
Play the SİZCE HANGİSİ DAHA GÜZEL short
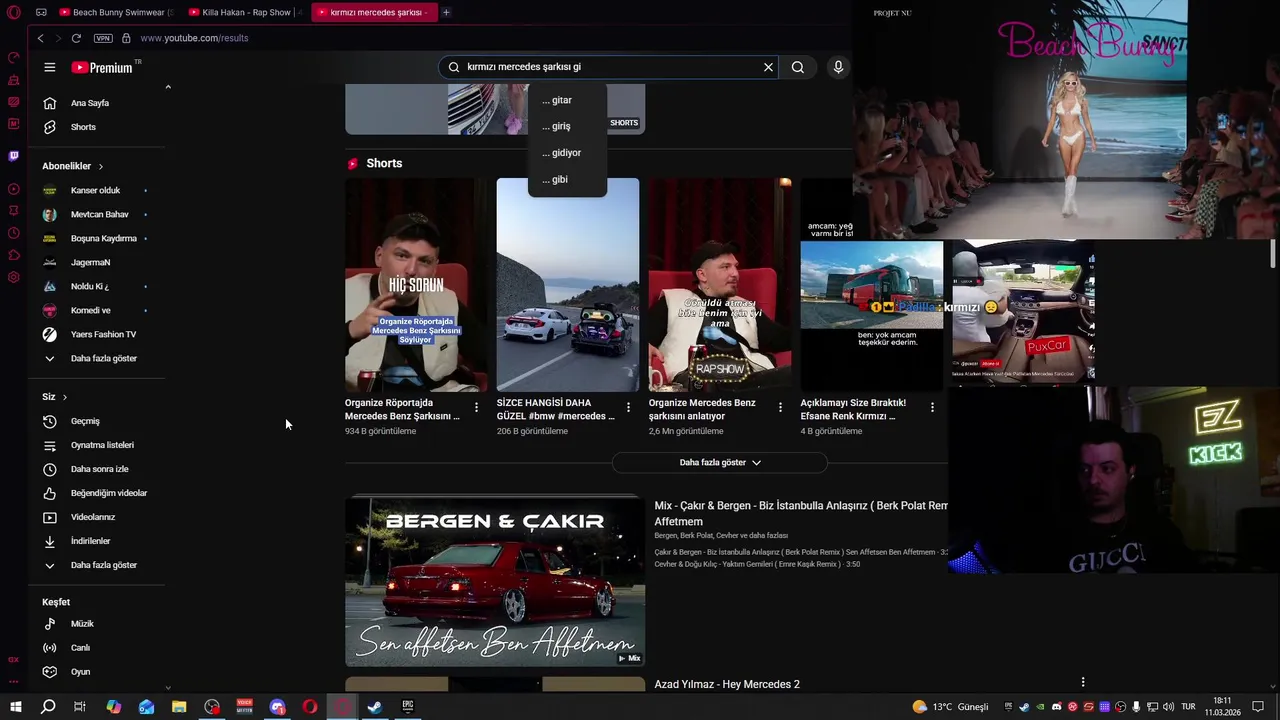pos(568,285)
